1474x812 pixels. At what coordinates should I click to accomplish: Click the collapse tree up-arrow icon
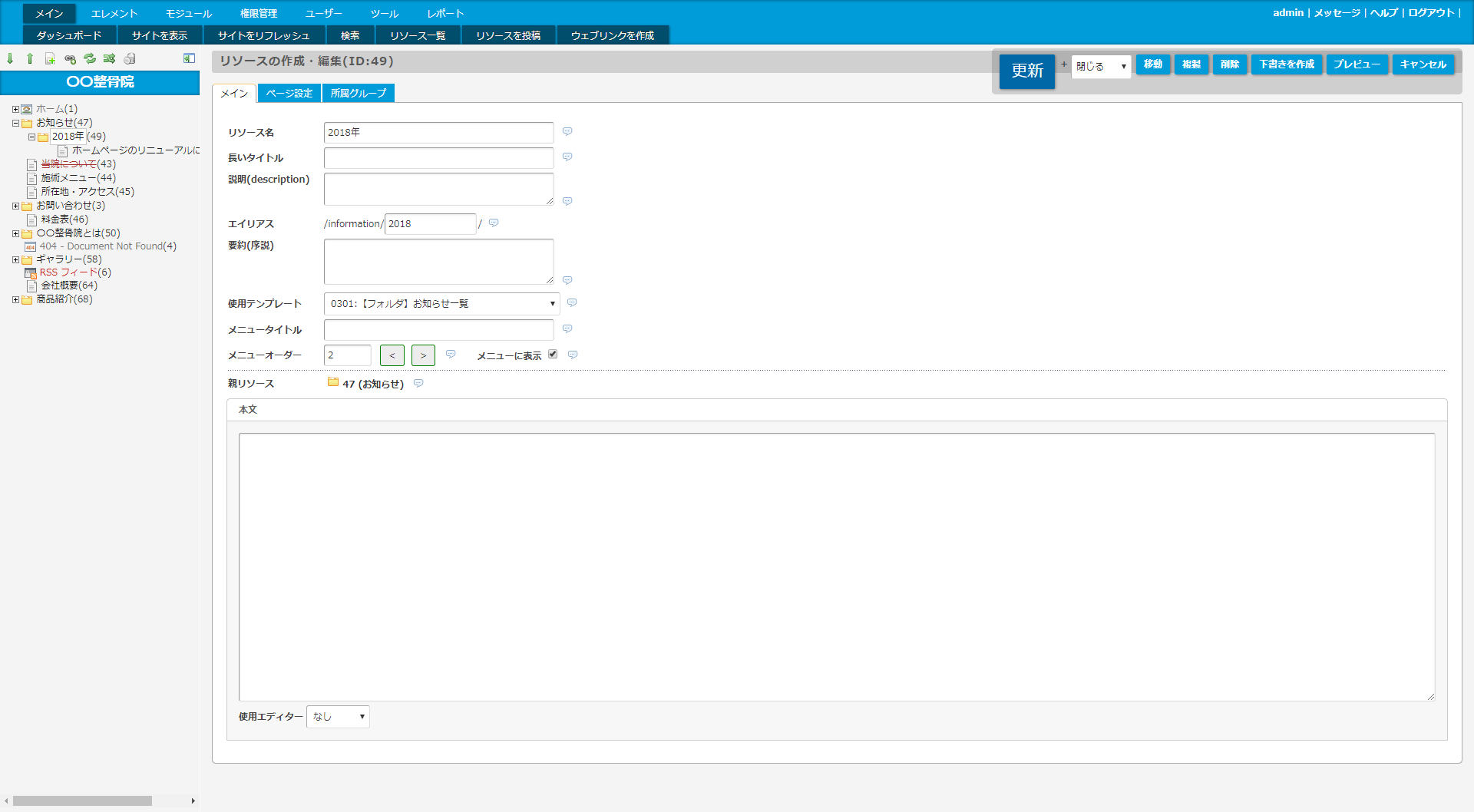[x=30, y=58]
